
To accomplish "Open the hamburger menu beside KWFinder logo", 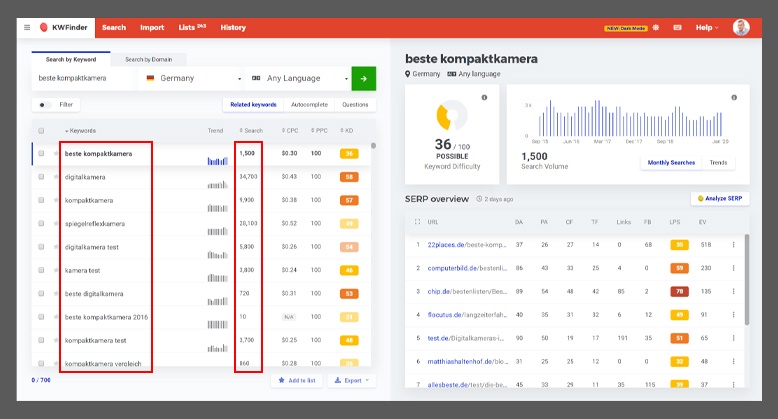I will point(27,27).
